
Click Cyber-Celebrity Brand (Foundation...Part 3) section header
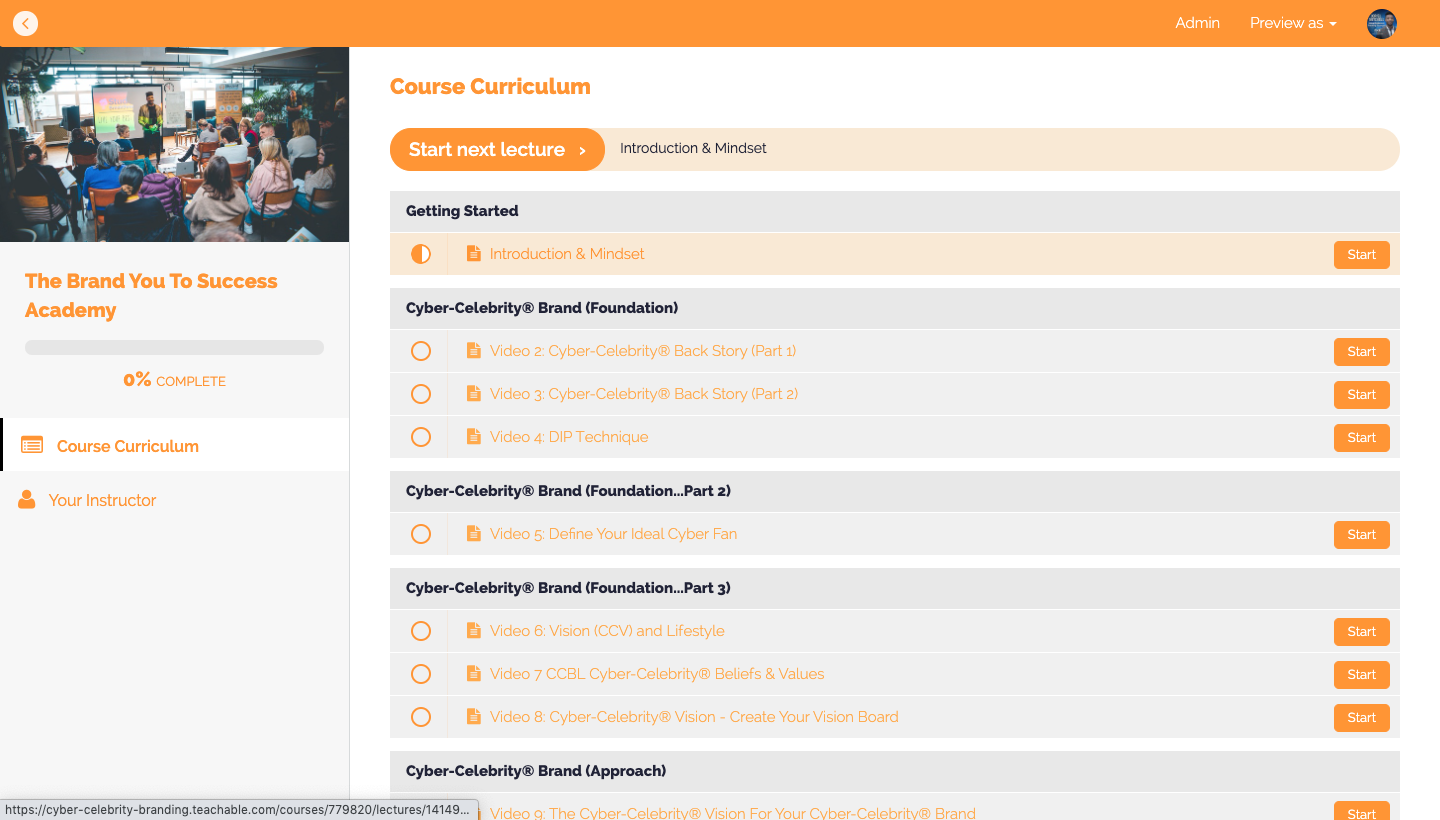coord(895,588)
